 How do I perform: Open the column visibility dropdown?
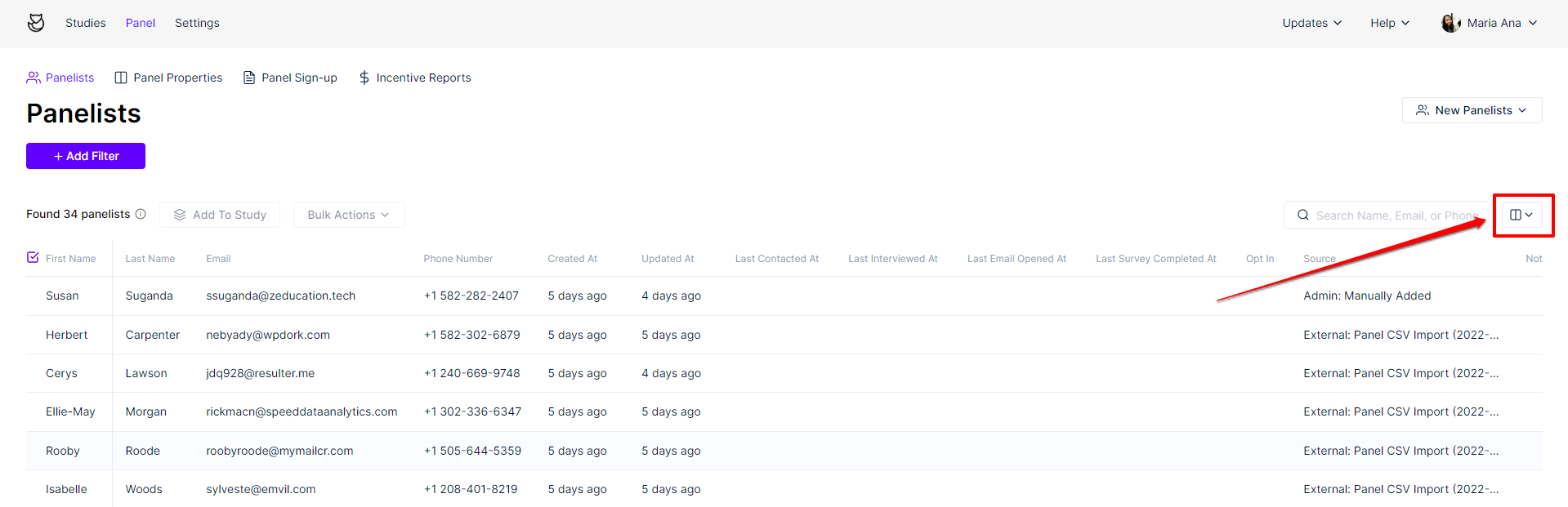(x=1521, y=215)
